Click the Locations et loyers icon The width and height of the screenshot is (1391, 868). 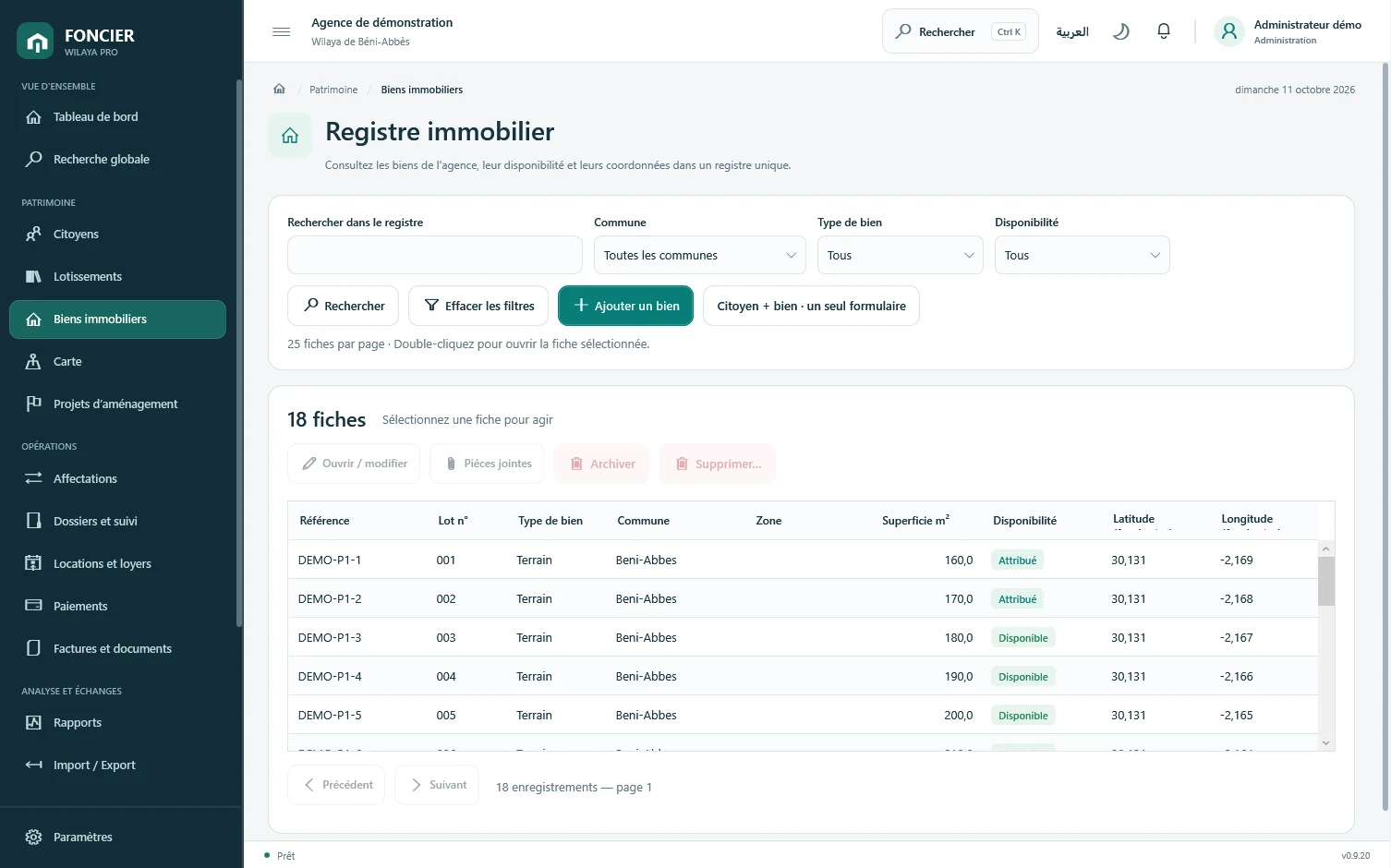tap(33, 564)
